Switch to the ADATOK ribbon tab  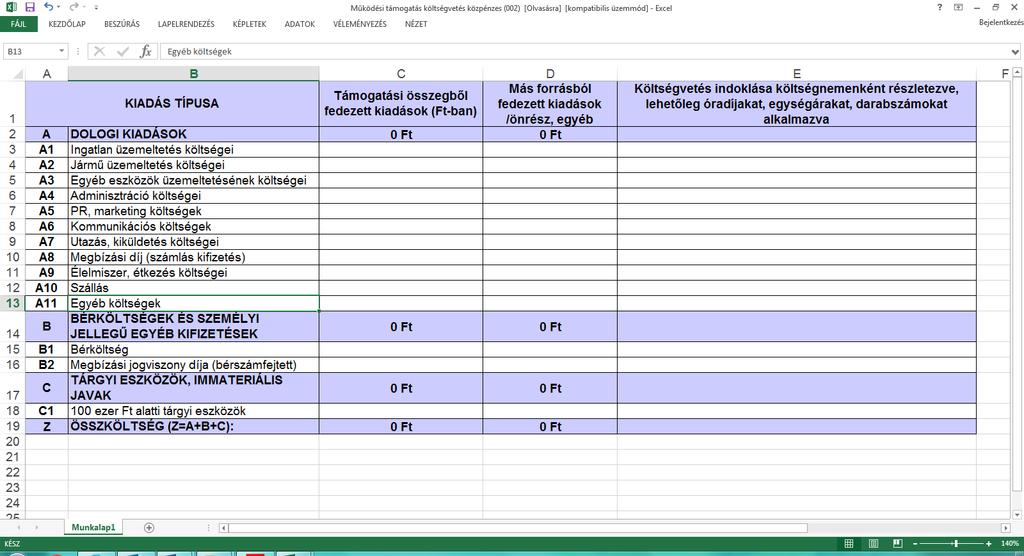tap(300, 24)
